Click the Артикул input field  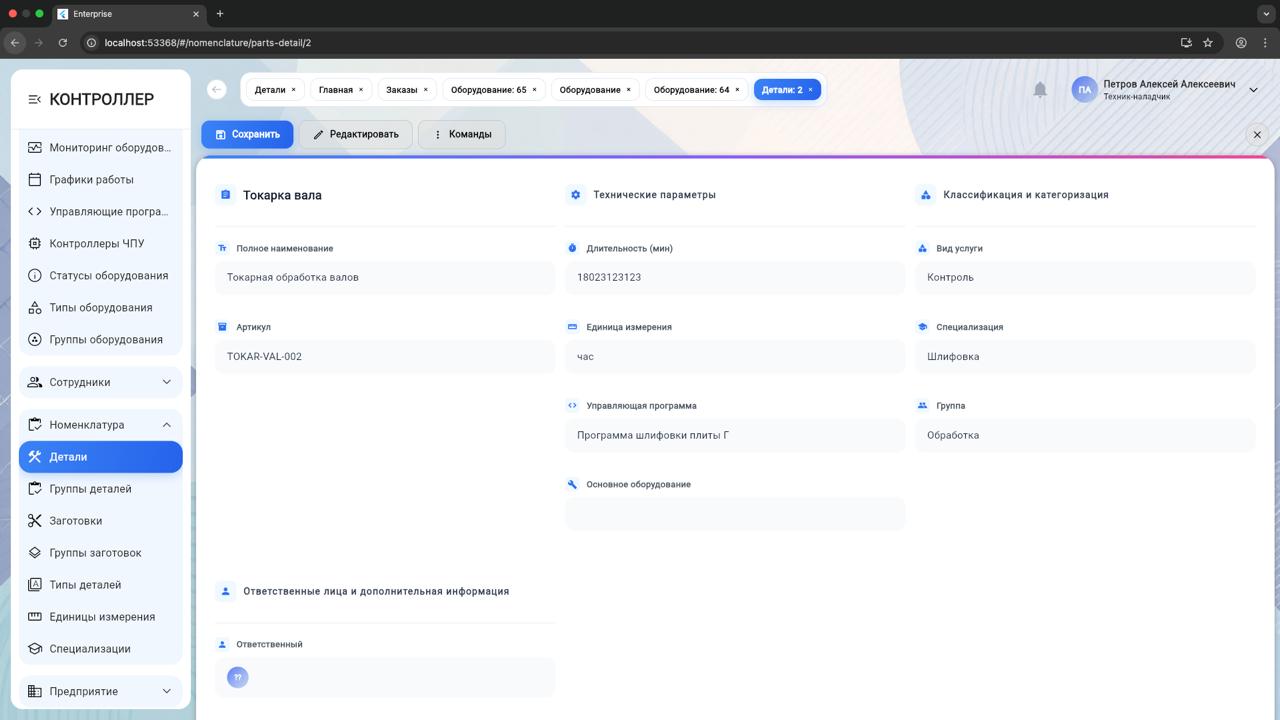pos(385,357)
